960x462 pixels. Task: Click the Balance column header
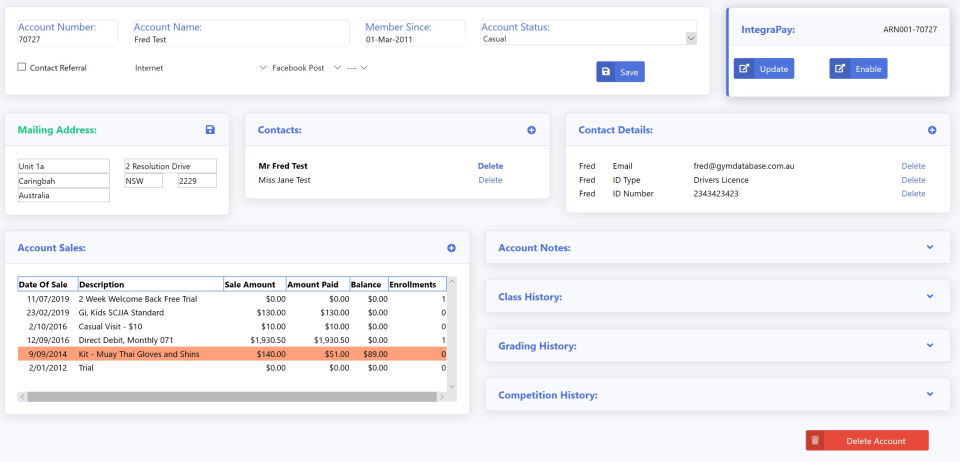click(x=369, y=284)
